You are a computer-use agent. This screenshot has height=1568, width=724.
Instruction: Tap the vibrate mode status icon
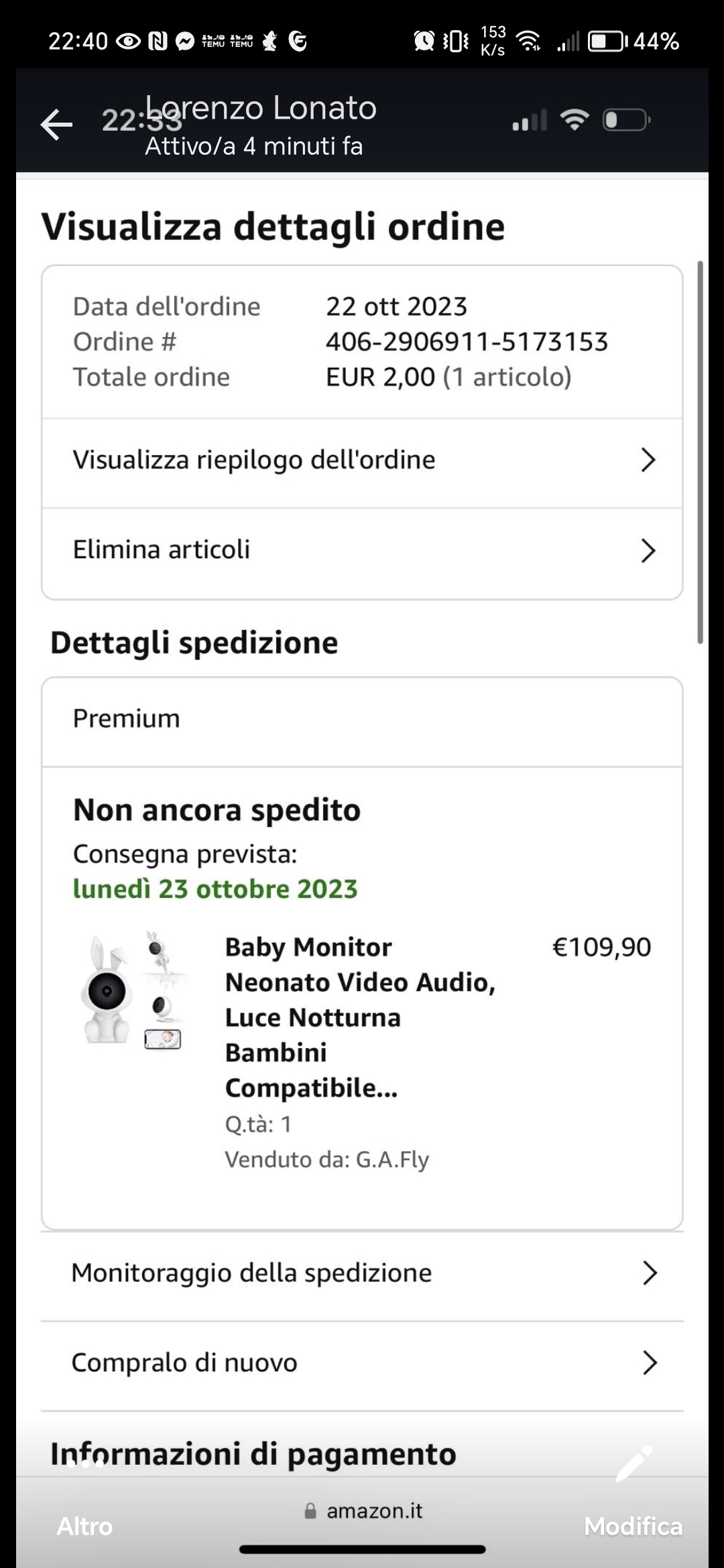456,42
